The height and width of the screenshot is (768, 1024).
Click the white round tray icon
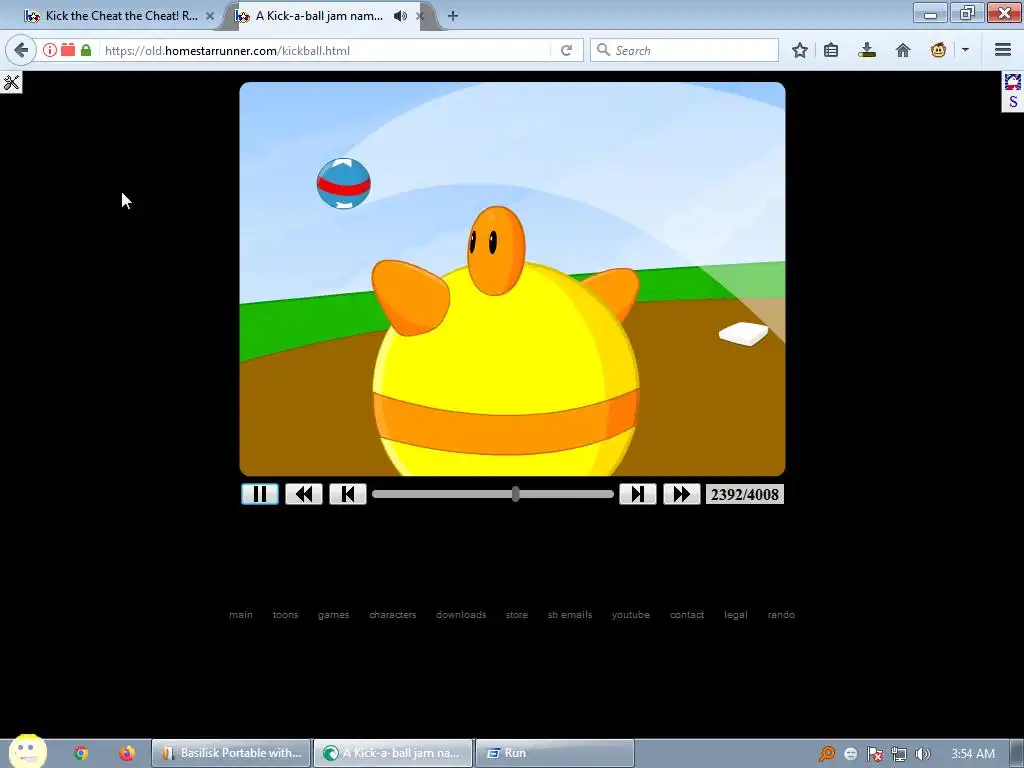tap(850, 754)
